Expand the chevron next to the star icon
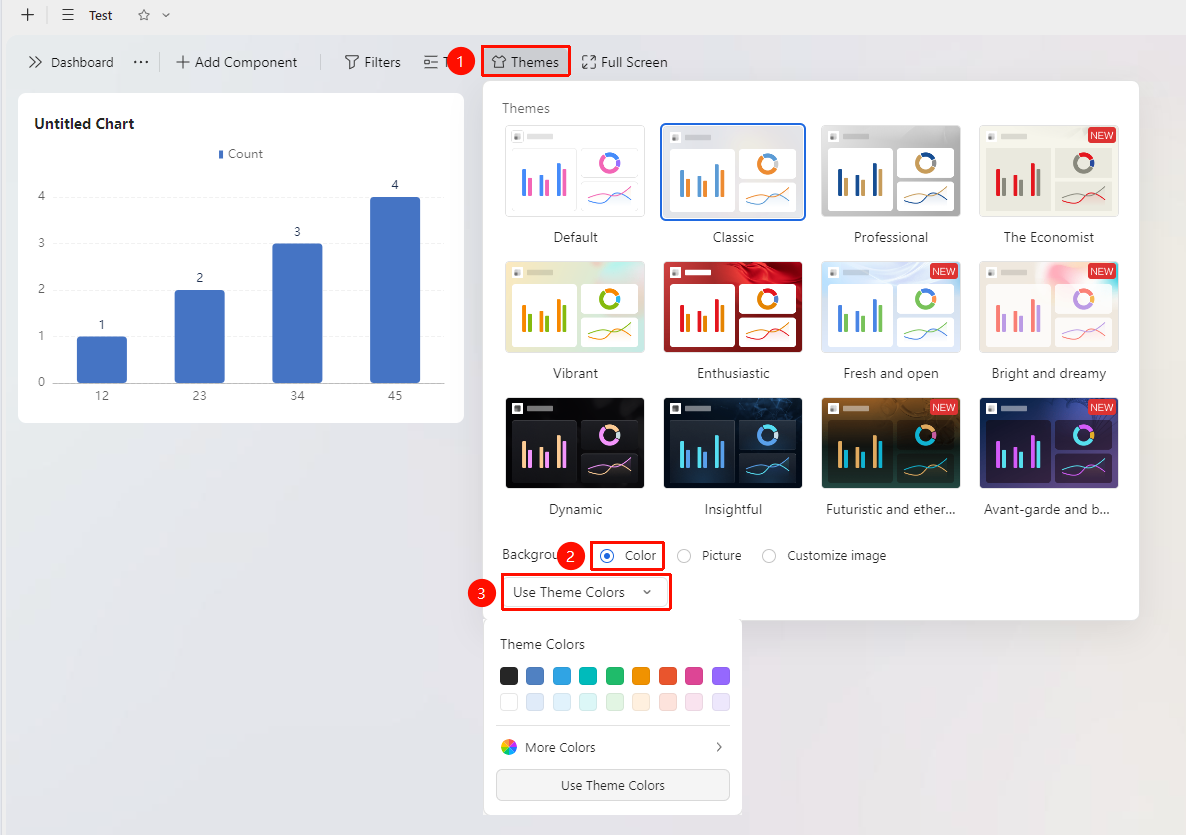The height and width of the screenshot is (835, 1186). (x=166, y=15)
